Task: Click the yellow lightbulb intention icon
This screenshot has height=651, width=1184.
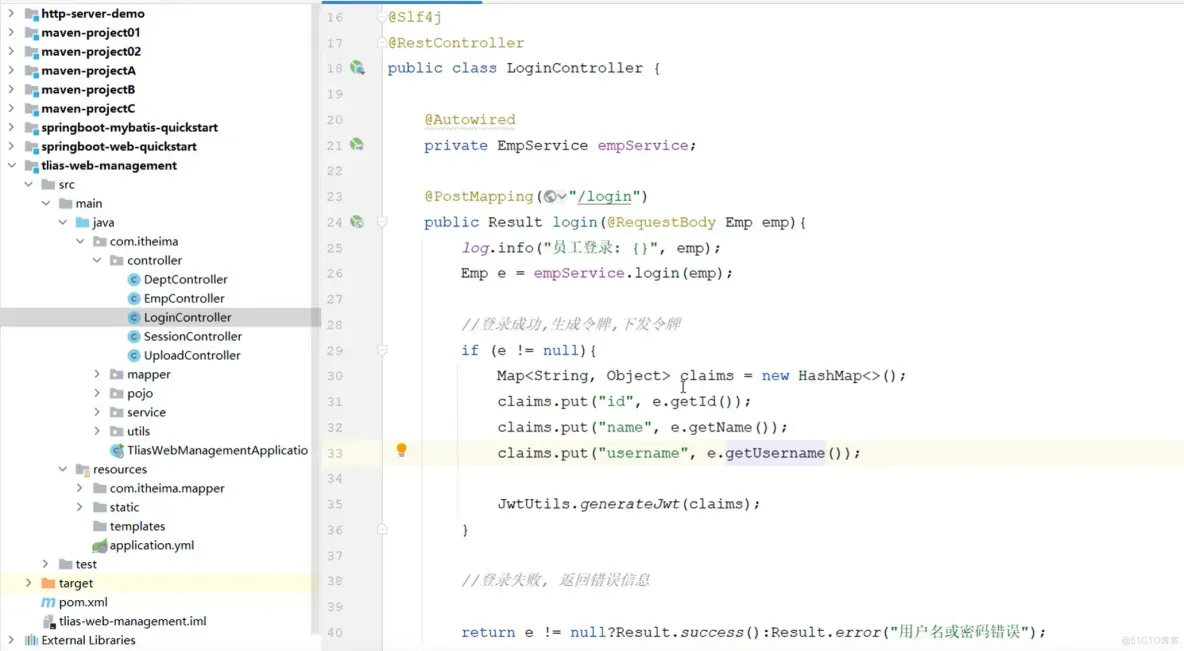Action: tap(402, 450)
